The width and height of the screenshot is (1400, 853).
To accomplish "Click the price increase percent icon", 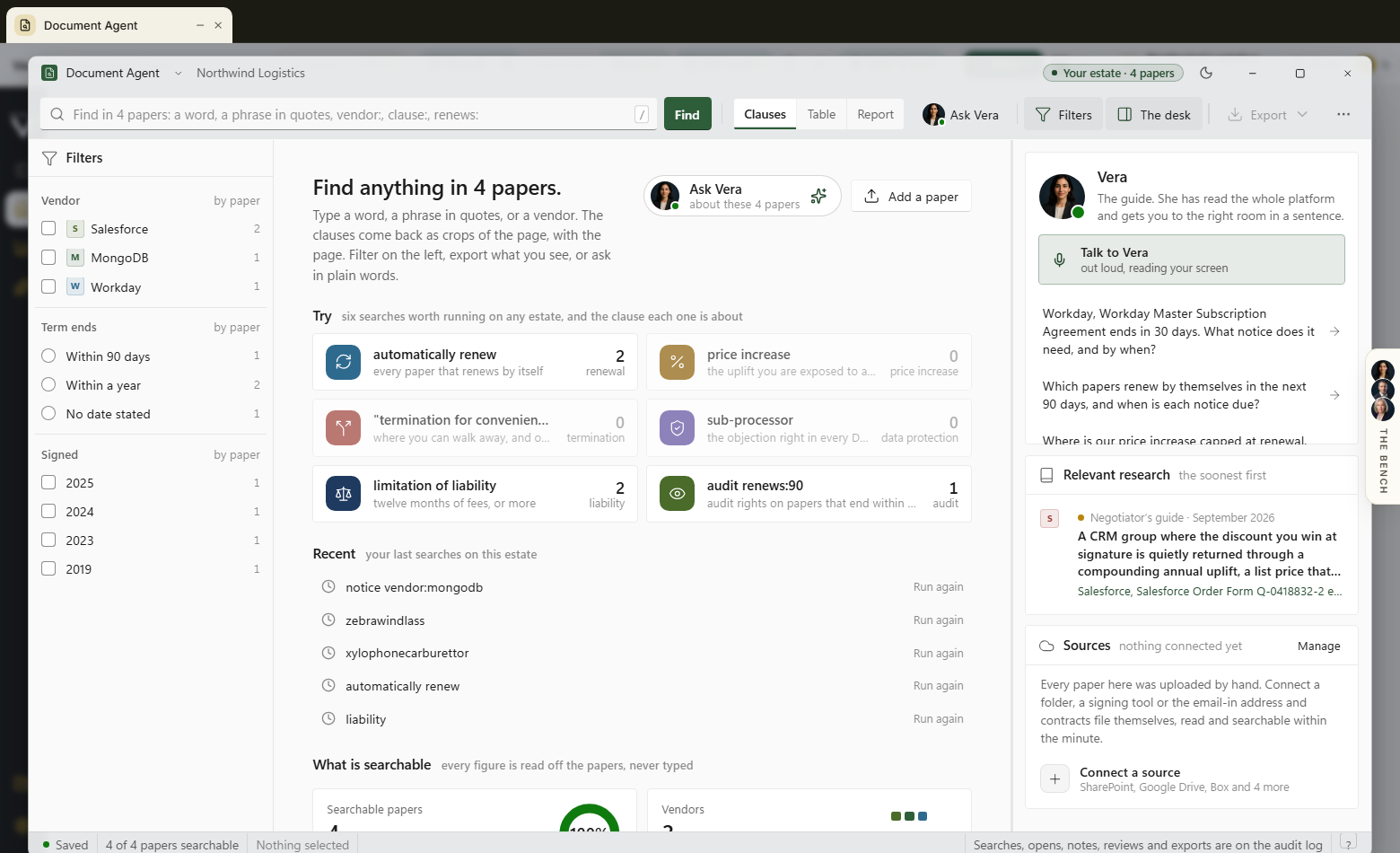I will tap(677, 362).
